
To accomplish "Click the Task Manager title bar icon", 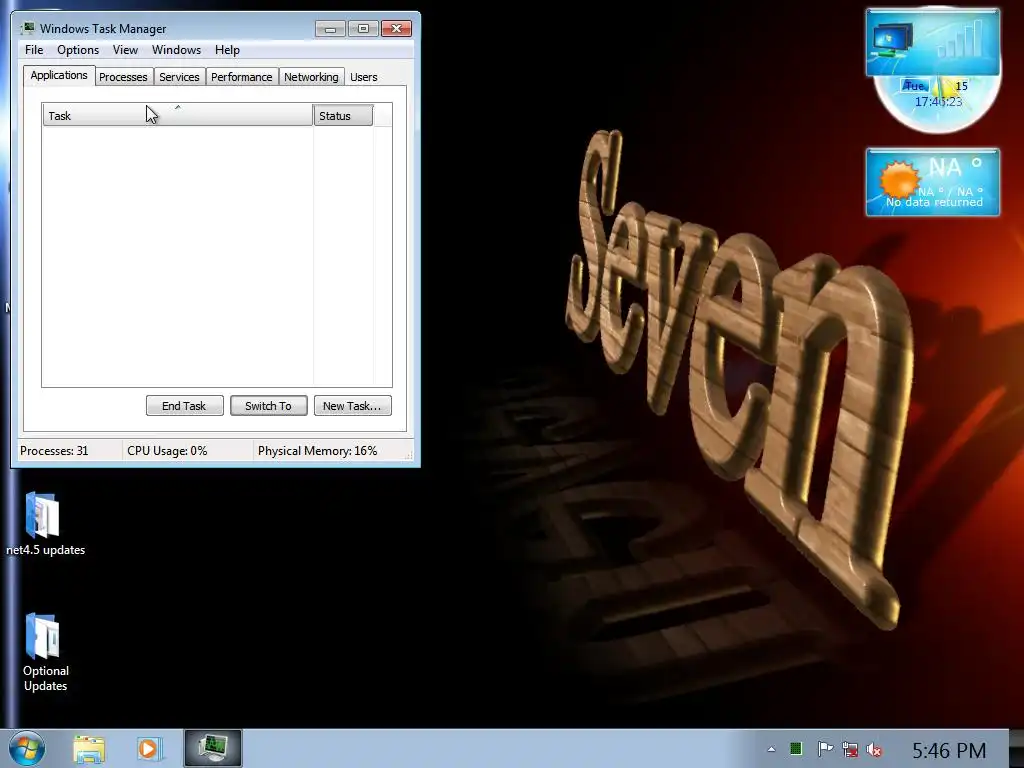I will point(27,28).
